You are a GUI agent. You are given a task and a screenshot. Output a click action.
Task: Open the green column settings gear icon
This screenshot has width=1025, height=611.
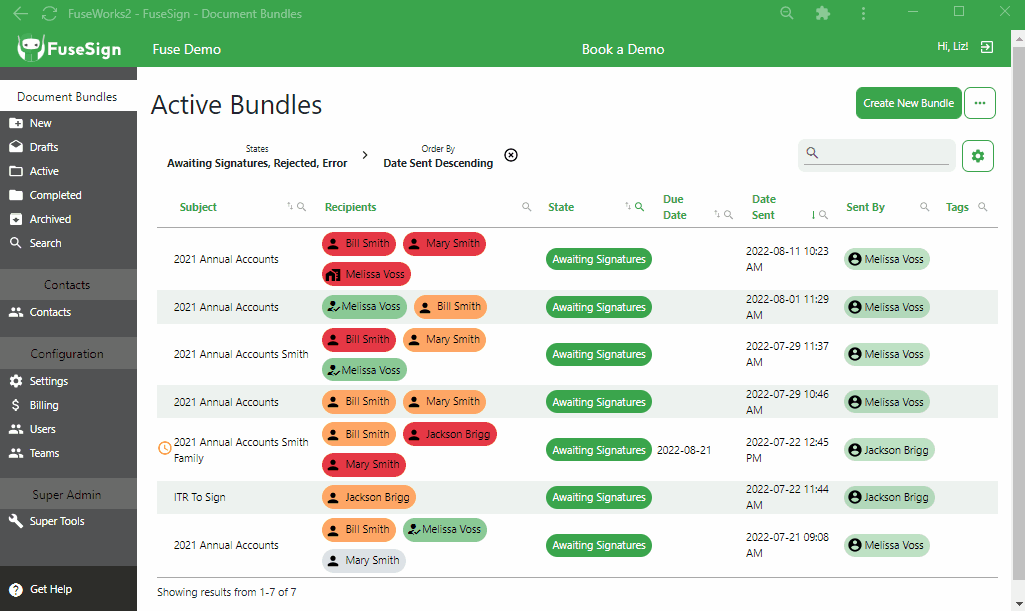tap(978, 156)
